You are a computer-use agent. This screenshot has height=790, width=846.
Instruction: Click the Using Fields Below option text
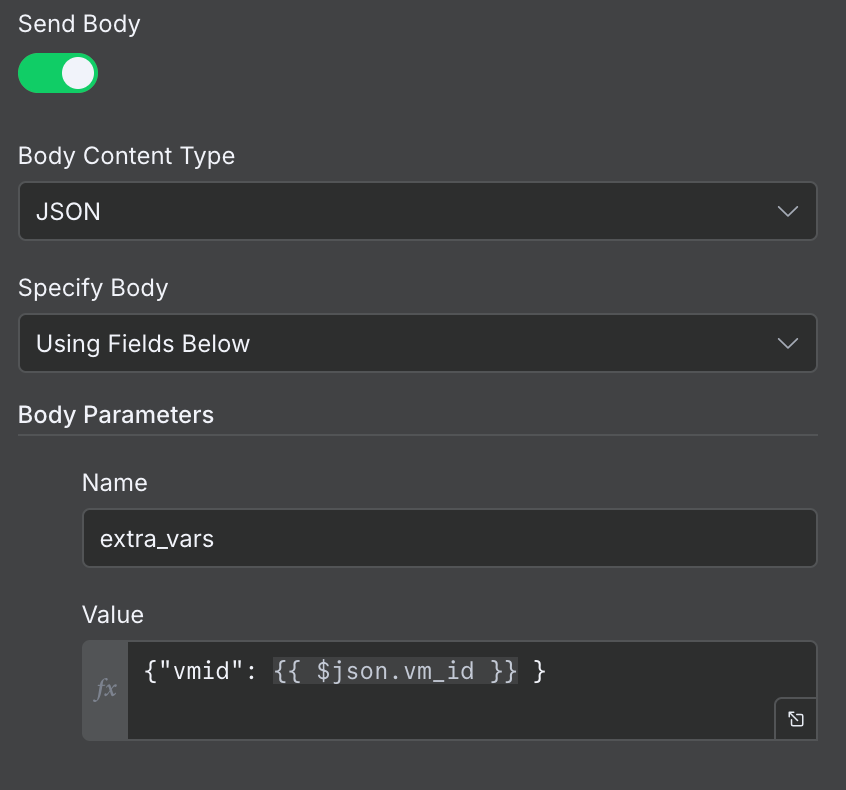(143, 344)
